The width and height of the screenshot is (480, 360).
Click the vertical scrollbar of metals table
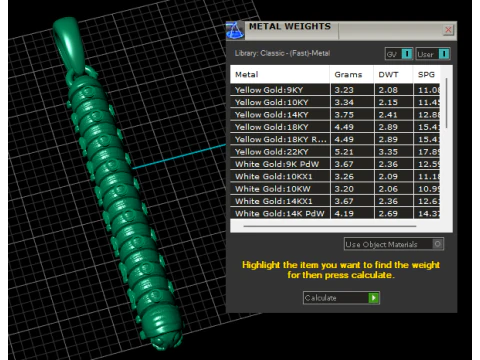point(446,103)
